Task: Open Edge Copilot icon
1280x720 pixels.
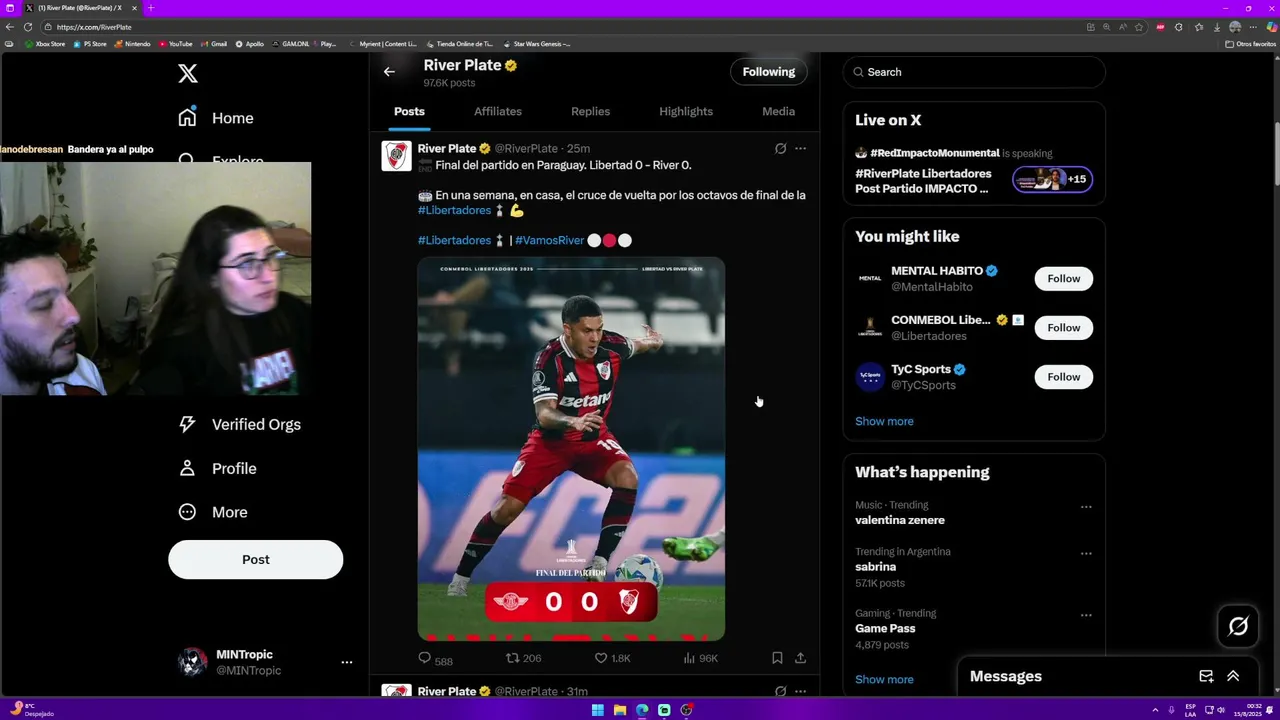Action: click(1271, 27)
